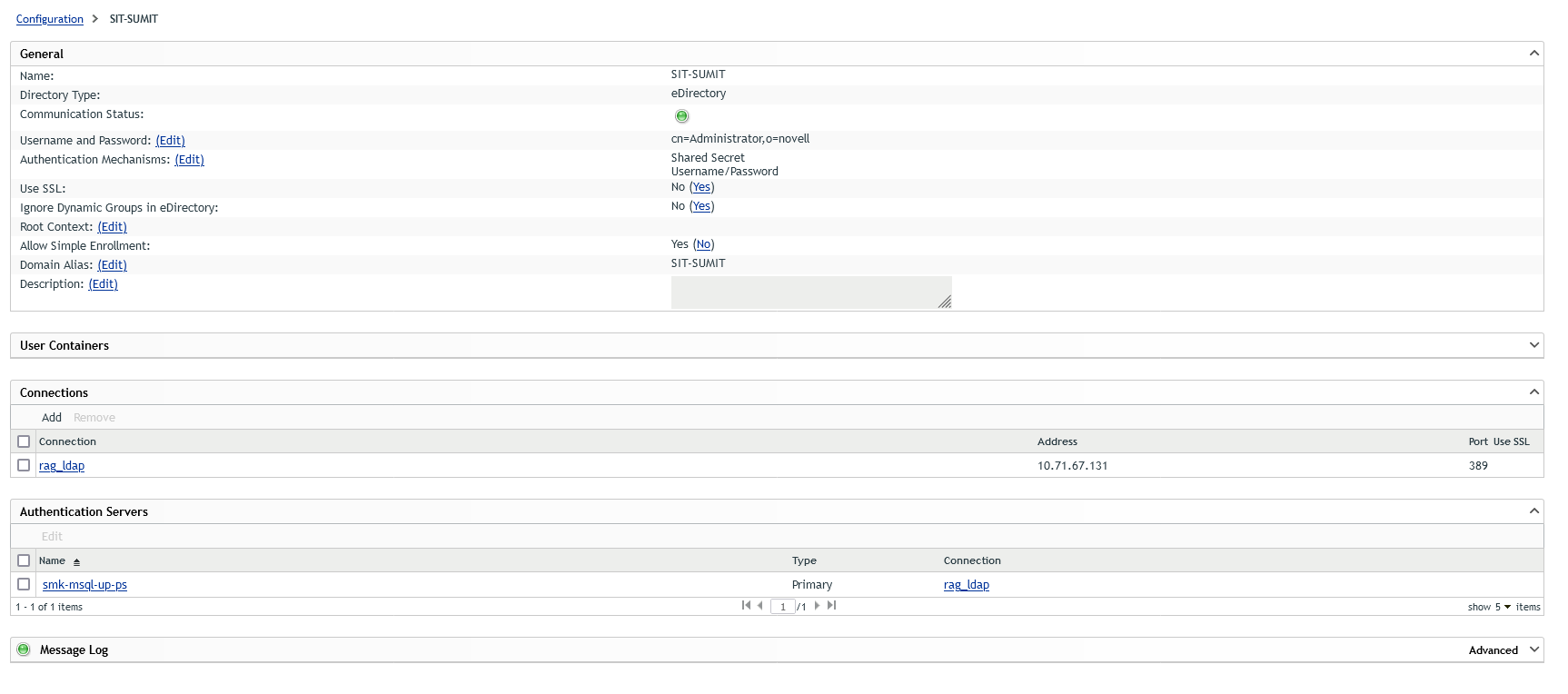1568x694 pixels.
Task: Go to first page of authentication servers
Action: click(x=746, y=606)
